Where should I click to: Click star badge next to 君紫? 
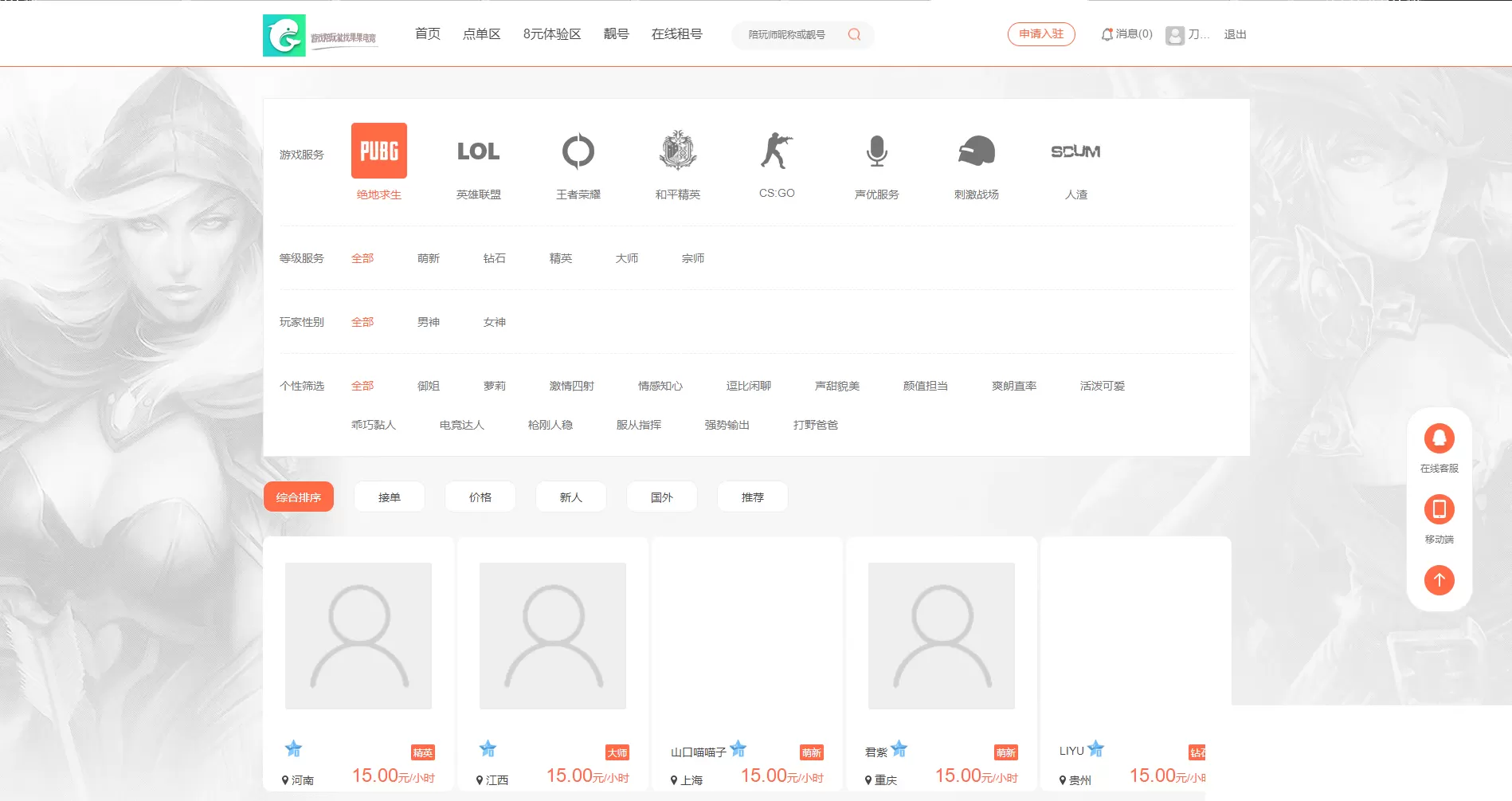click(899, 748)
